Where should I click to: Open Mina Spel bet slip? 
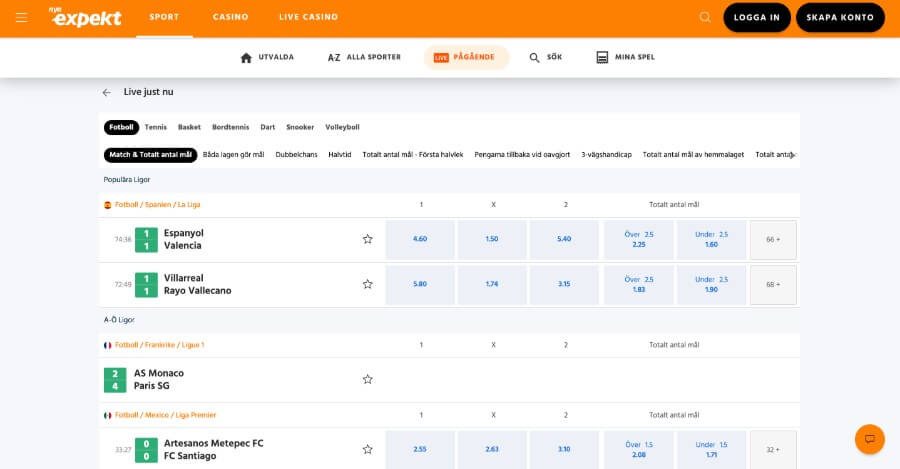tap(626, 57)
